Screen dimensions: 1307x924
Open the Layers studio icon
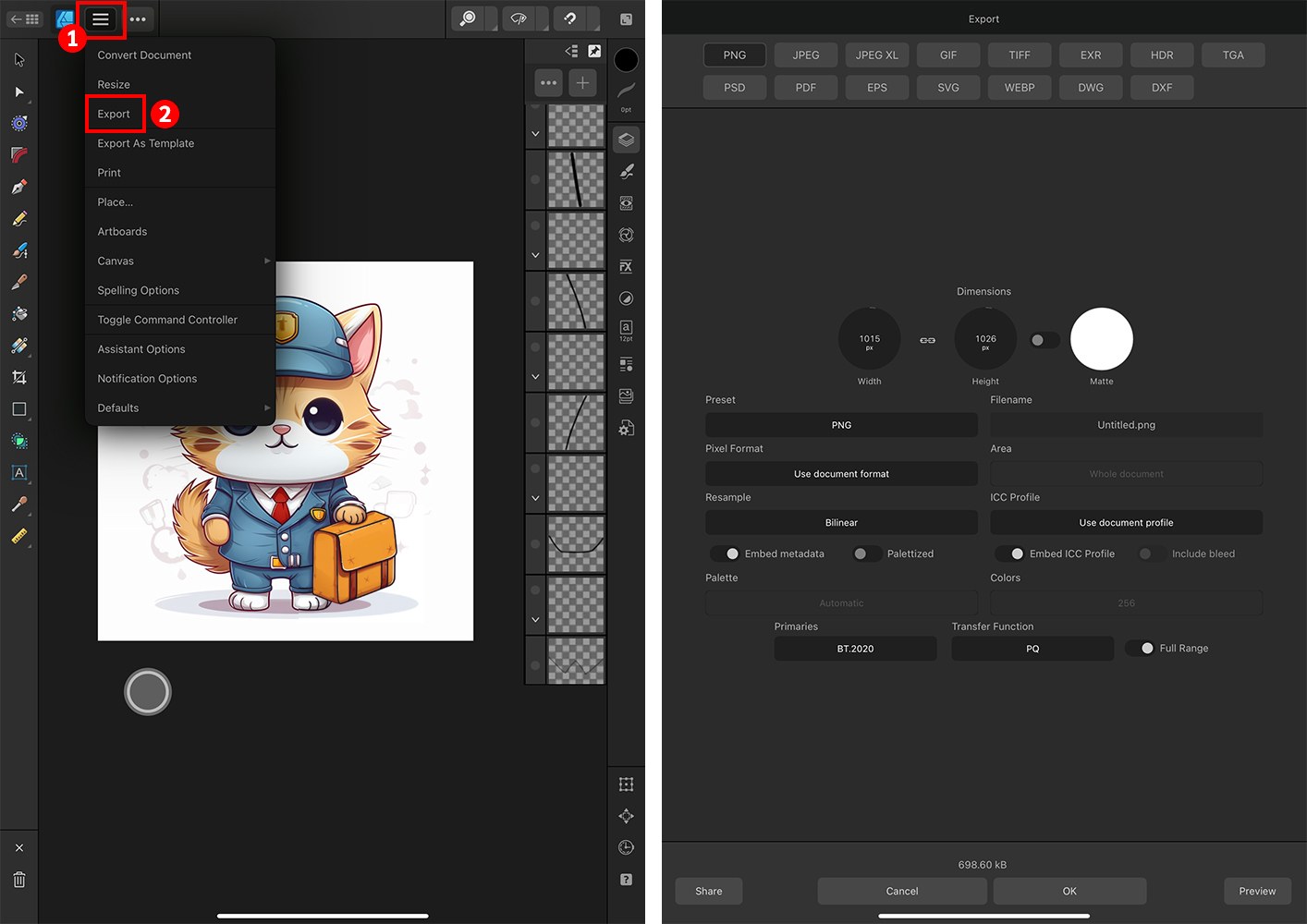point(626,140)
